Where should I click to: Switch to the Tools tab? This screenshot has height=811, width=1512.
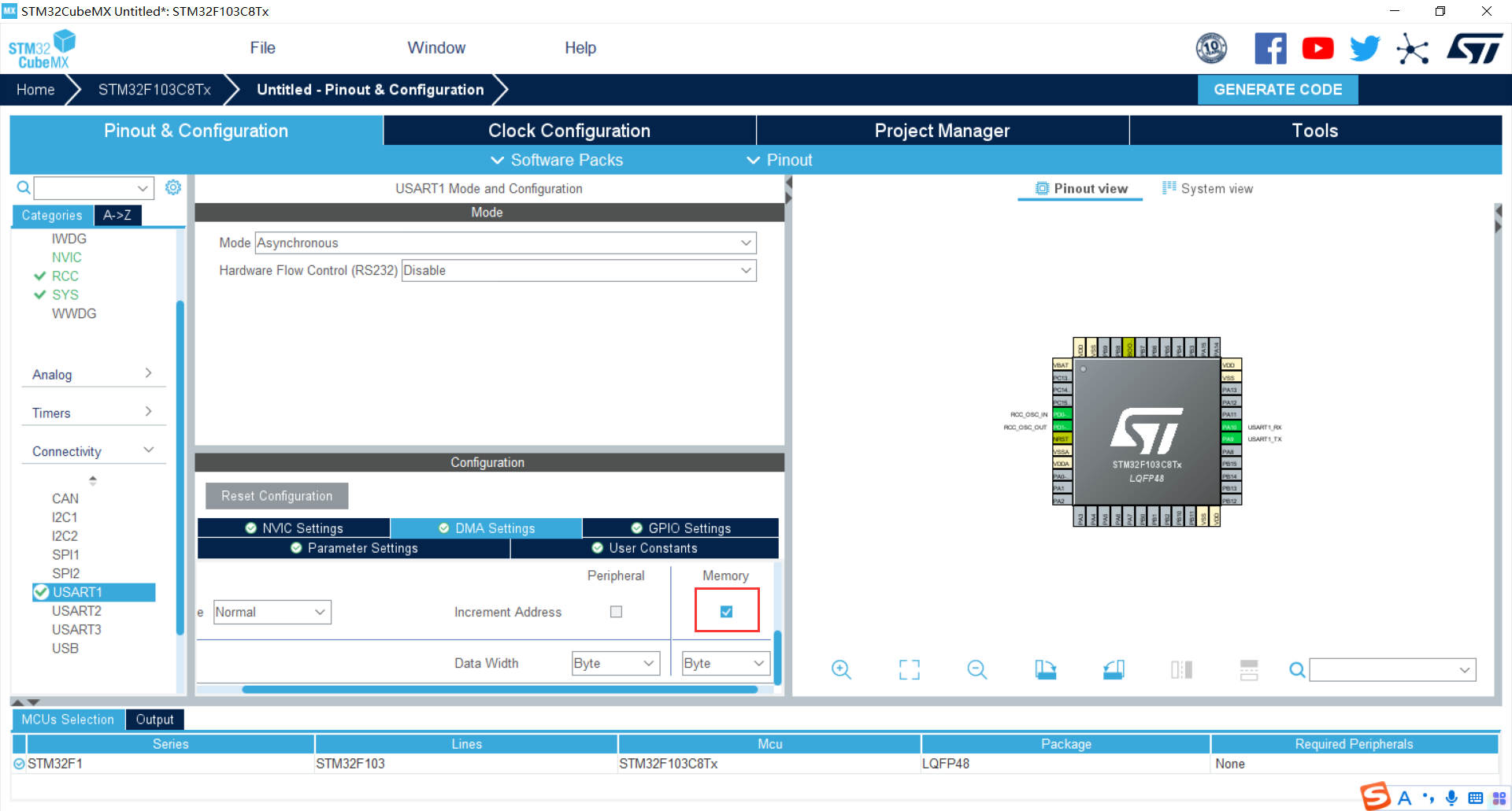tap(1315, 131)
